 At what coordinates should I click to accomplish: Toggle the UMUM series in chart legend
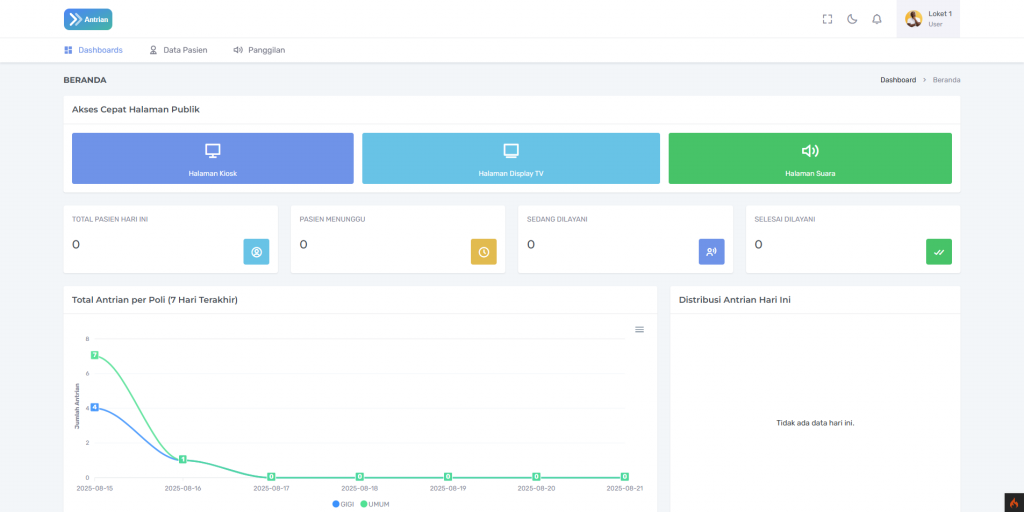point(375,504)
